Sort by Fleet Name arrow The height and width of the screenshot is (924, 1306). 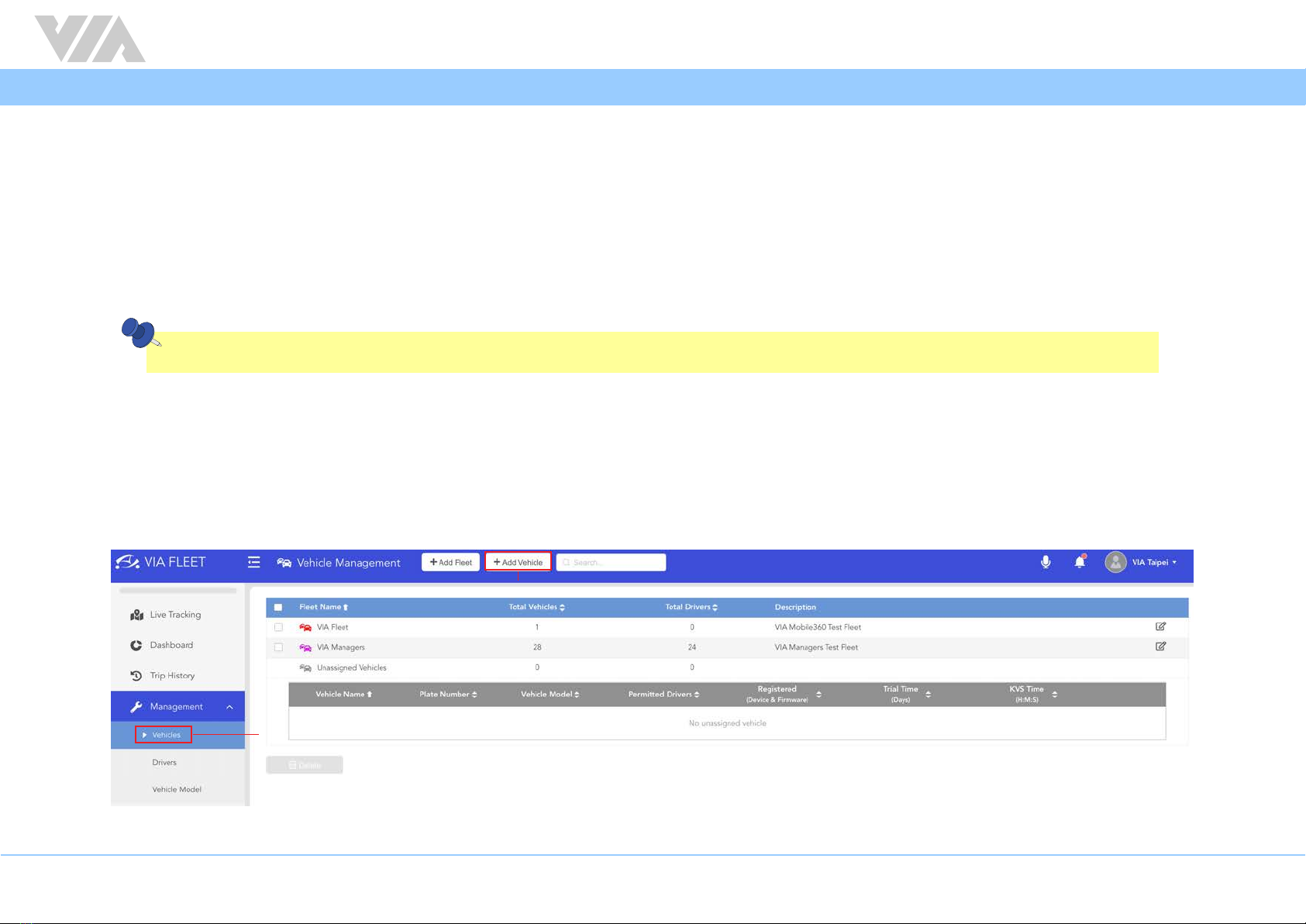click(x=346, y=607)
